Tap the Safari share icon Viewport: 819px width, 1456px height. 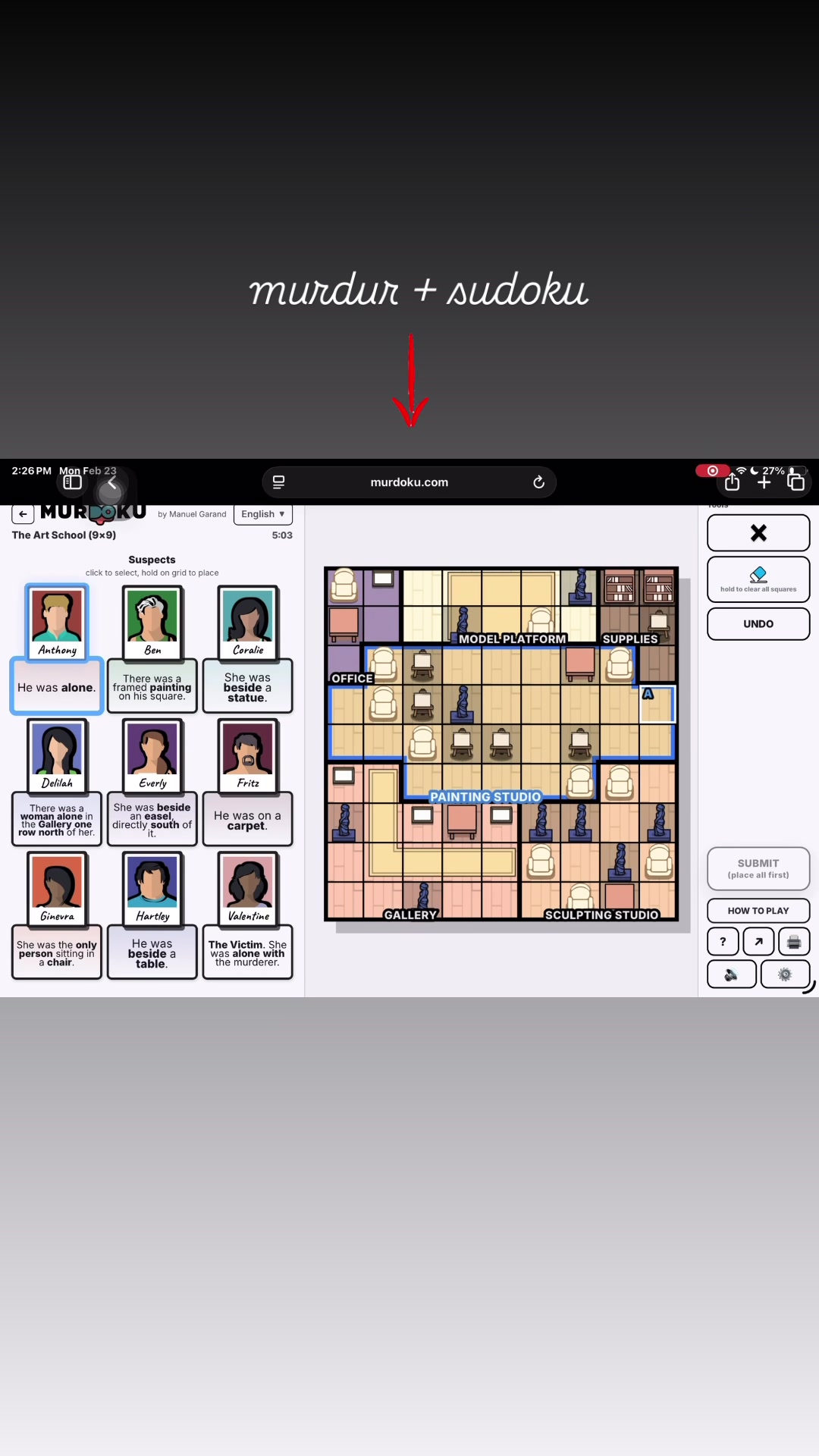pos(732,482)
